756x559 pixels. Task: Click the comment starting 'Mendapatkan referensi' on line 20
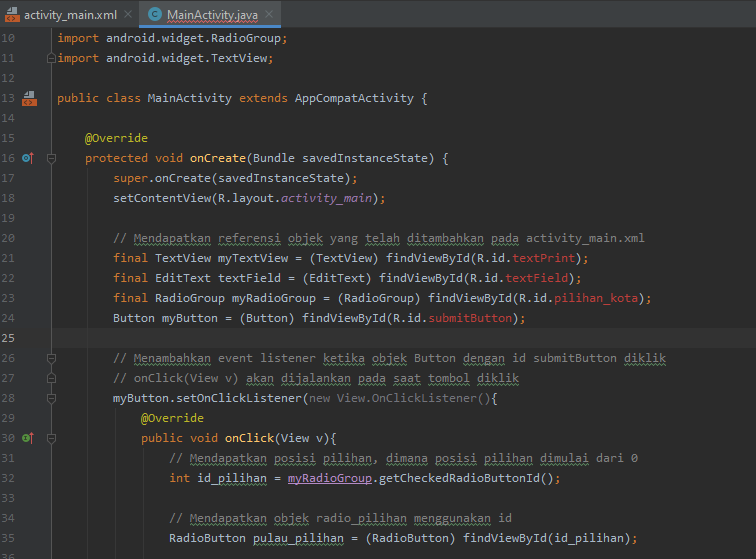[378, 238]
